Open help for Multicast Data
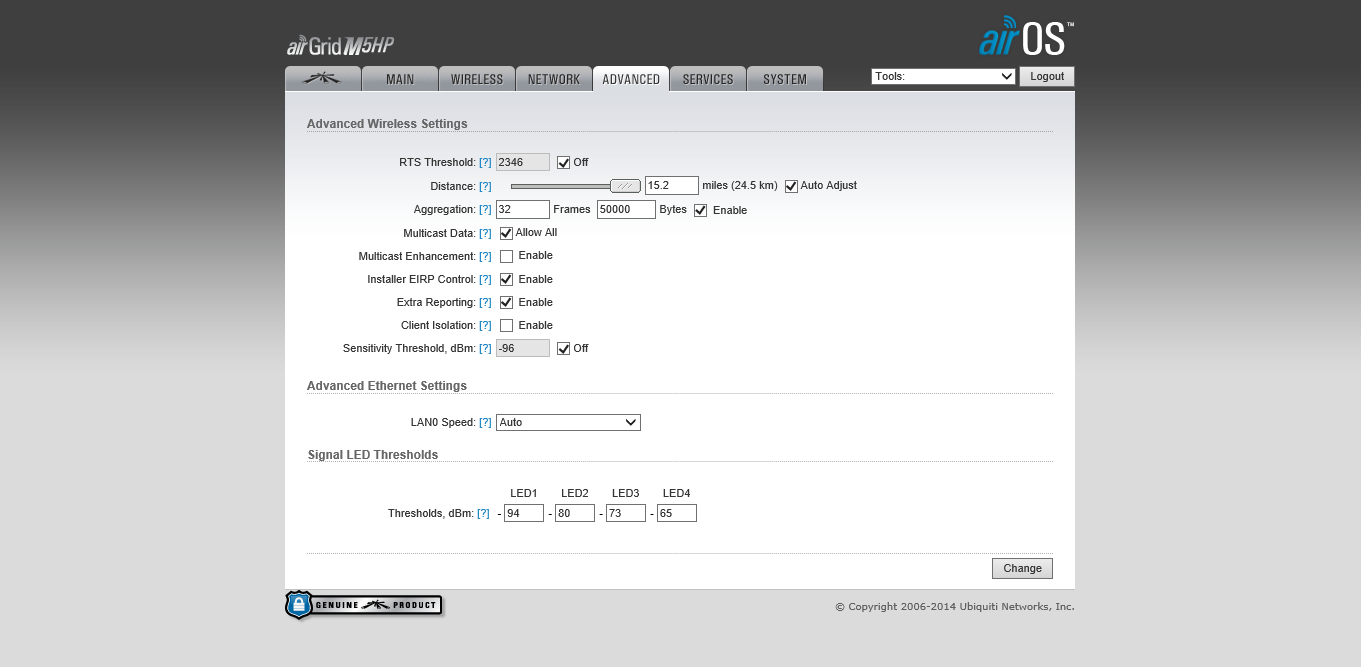Viewport: 1361px width, 667px height. click(485, 233)
